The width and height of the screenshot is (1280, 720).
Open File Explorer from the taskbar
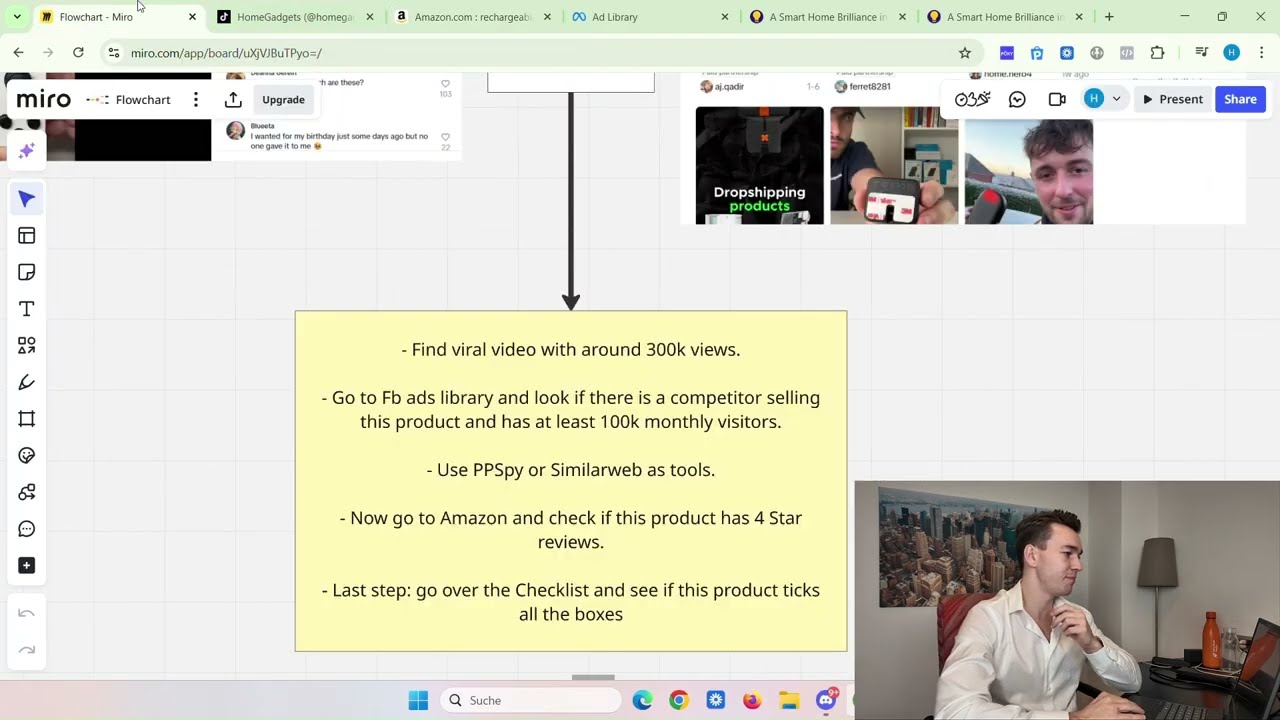click(789, 700)
